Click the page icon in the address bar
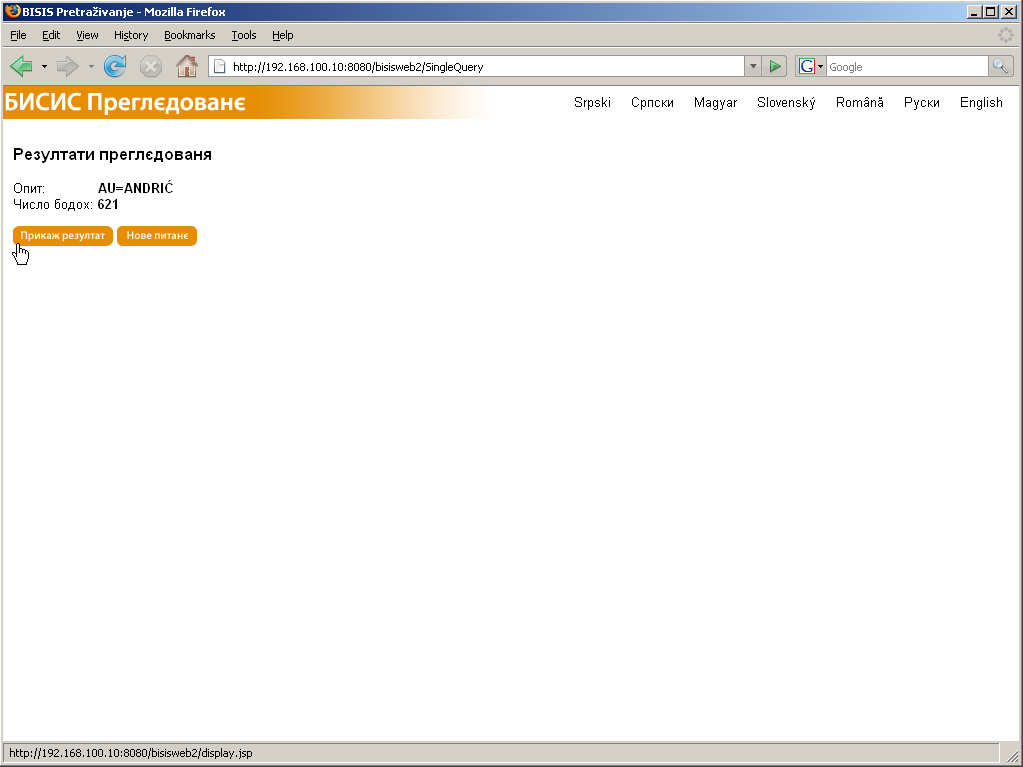 click(220, 67)
